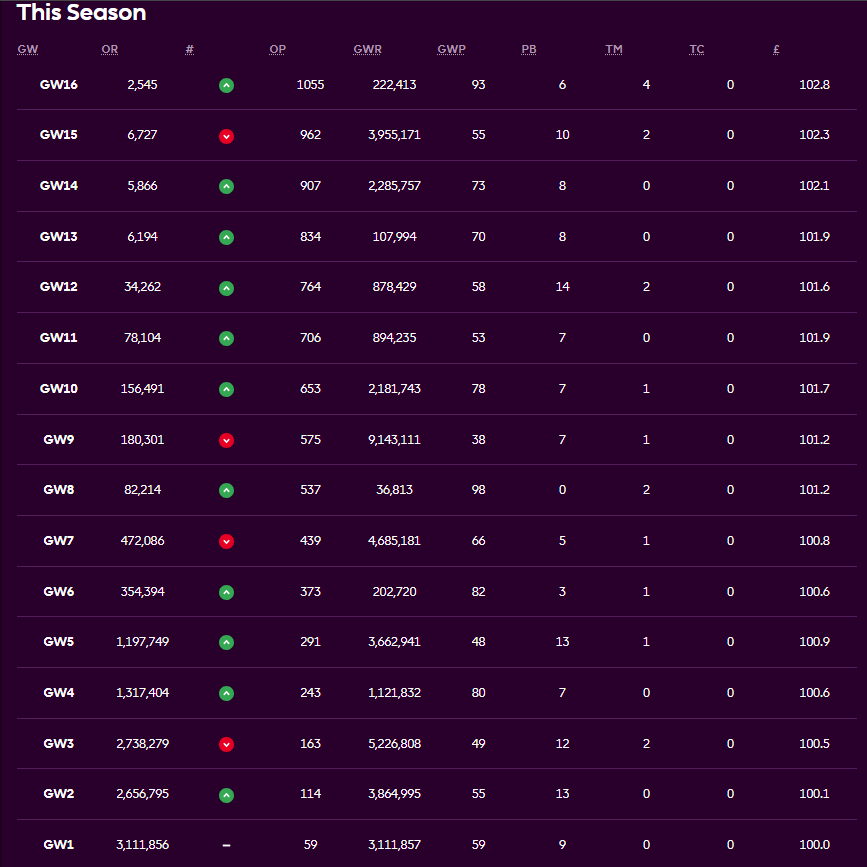867x867 pixels.
Task: Click the green up arrow in GW4 row
Action: [226, 693]
